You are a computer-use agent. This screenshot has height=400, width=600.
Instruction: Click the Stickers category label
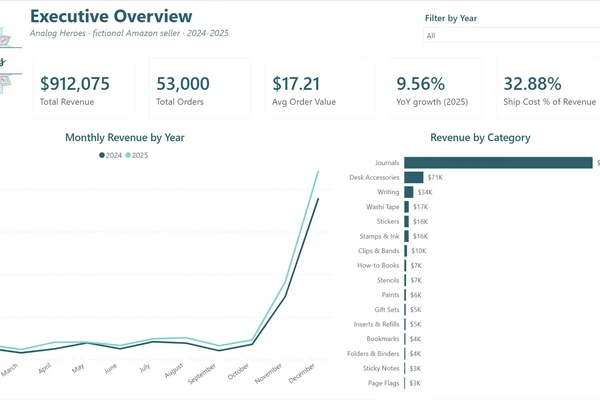[388, 221]
